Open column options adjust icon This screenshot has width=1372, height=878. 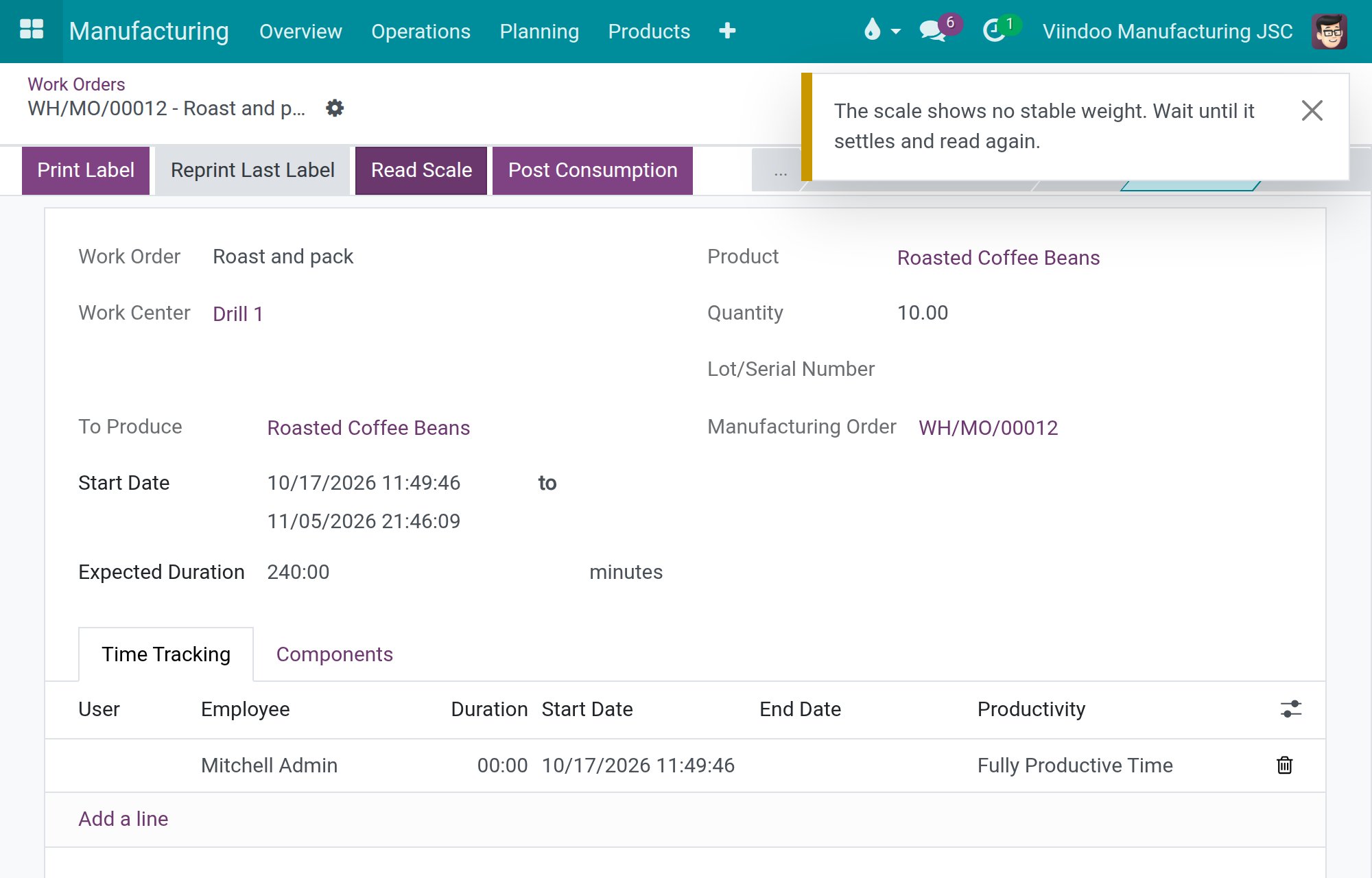[x=1290, y=709]
